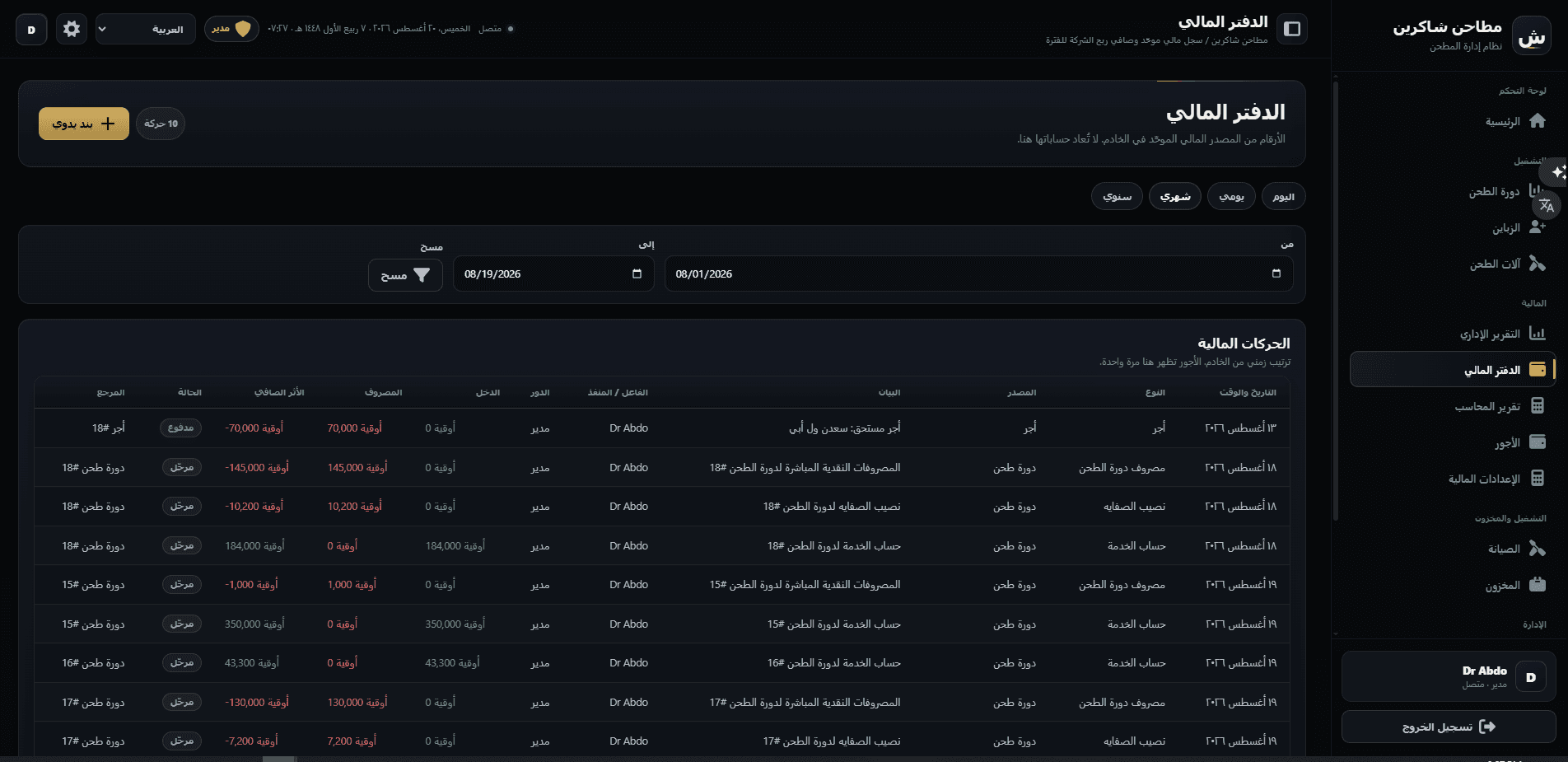Image resolution: width=1568 pixels, height=762 pixels.
Task: Click the تسجيل الخروج logout button
Action: 1449,727
